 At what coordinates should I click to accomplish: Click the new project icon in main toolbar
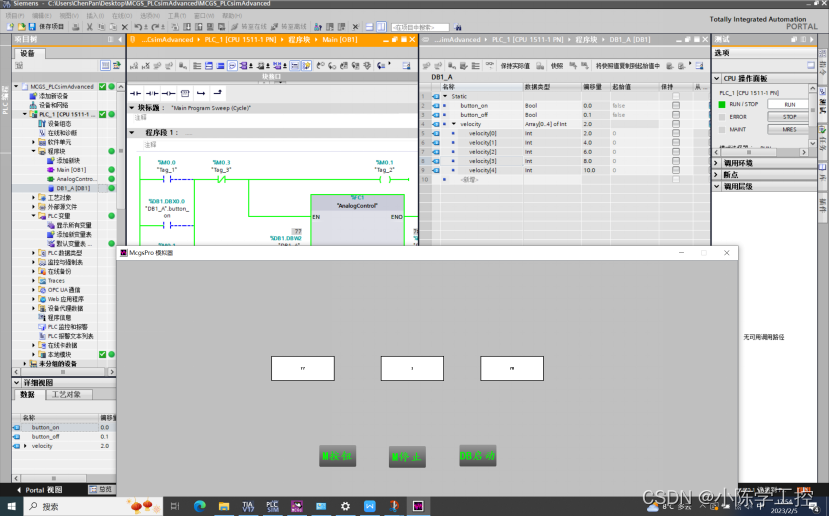tap(10, 26)
